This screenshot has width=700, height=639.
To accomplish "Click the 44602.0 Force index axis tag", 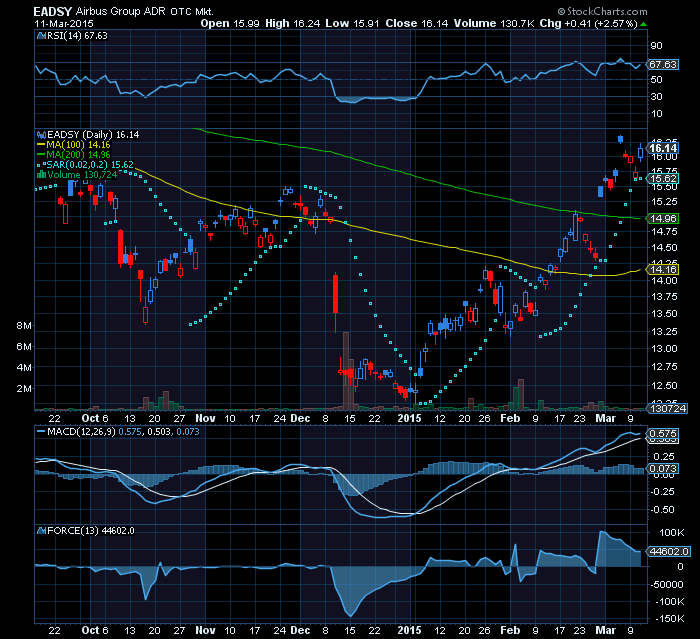I will point(668,551).
